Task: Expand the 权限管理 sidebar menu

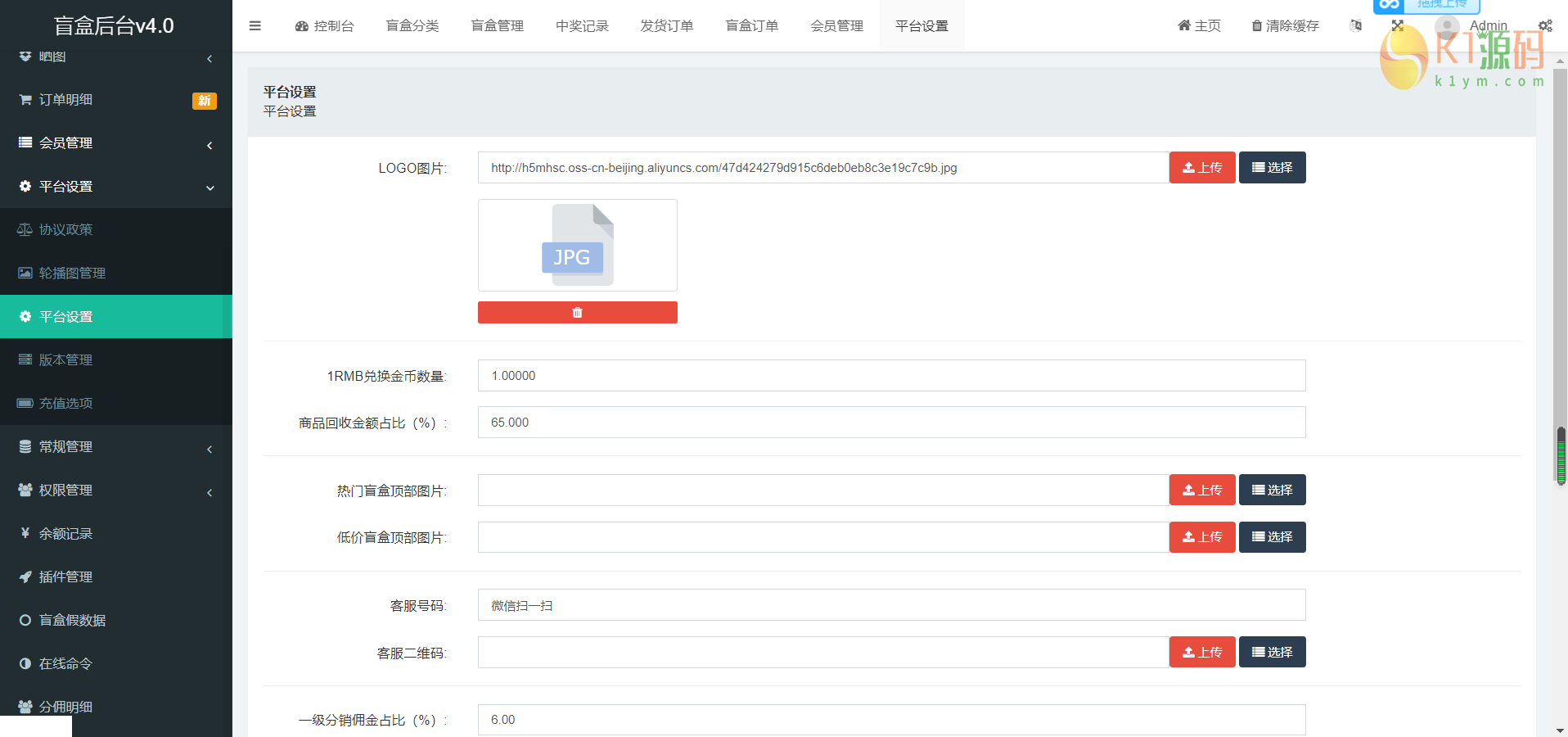Action: click(x=115, y=491)
